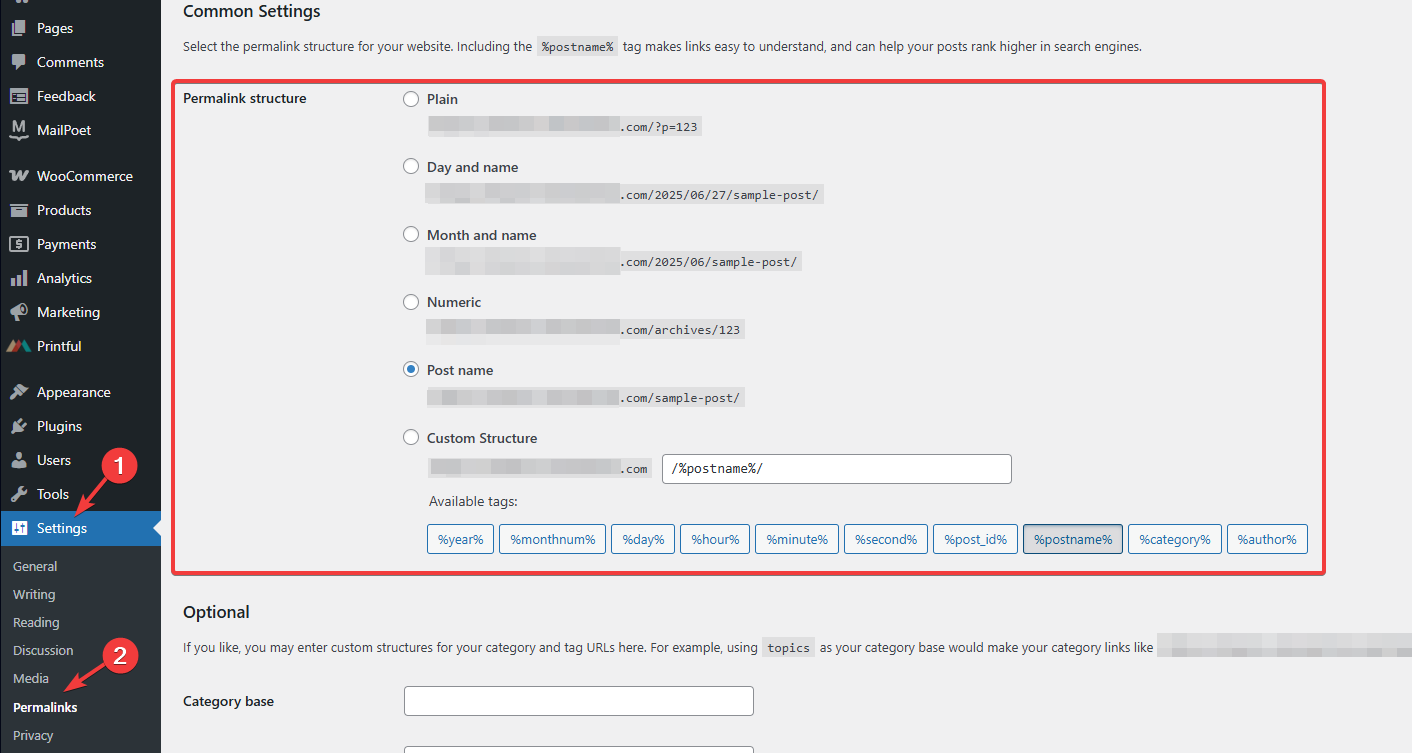1412x753 pixels.
Task: Go to Discussion settings in submenu
Action: coord(43,650)
